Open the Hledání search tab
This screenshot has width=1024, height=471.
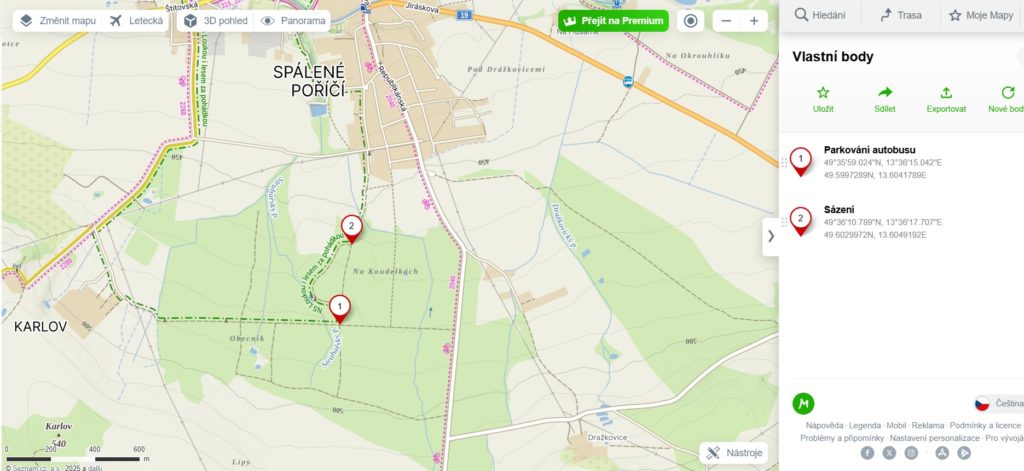(x=820, y=15)
